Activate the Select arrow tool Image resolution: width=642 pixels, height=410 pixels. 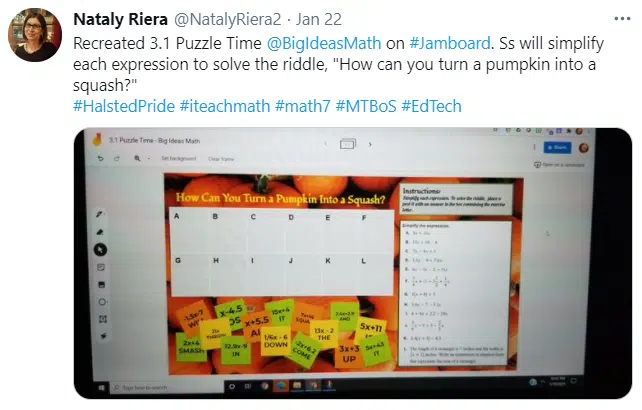tap(101, 249)
